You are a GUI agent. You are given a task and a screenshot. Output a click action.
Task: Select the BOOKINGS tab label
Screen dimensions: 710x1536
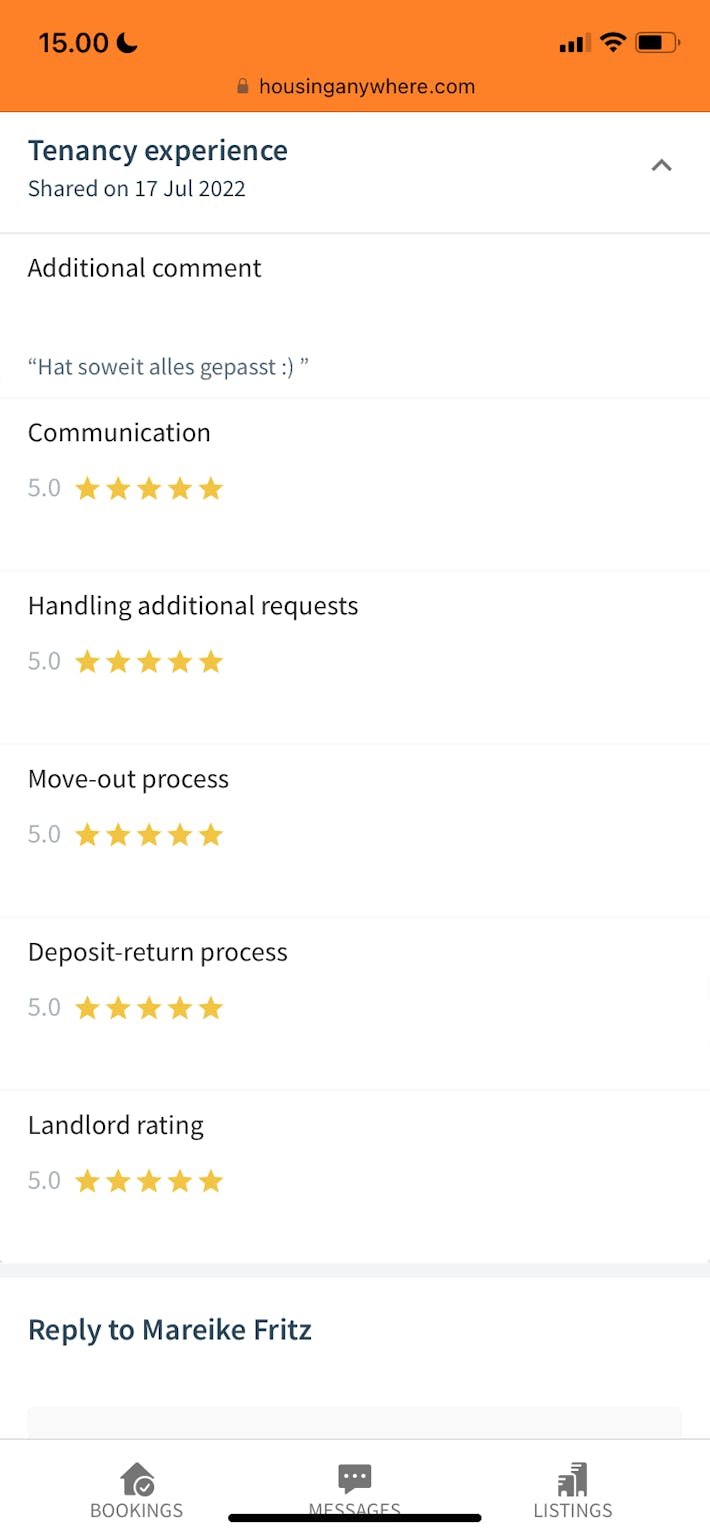coord(137,1510)
